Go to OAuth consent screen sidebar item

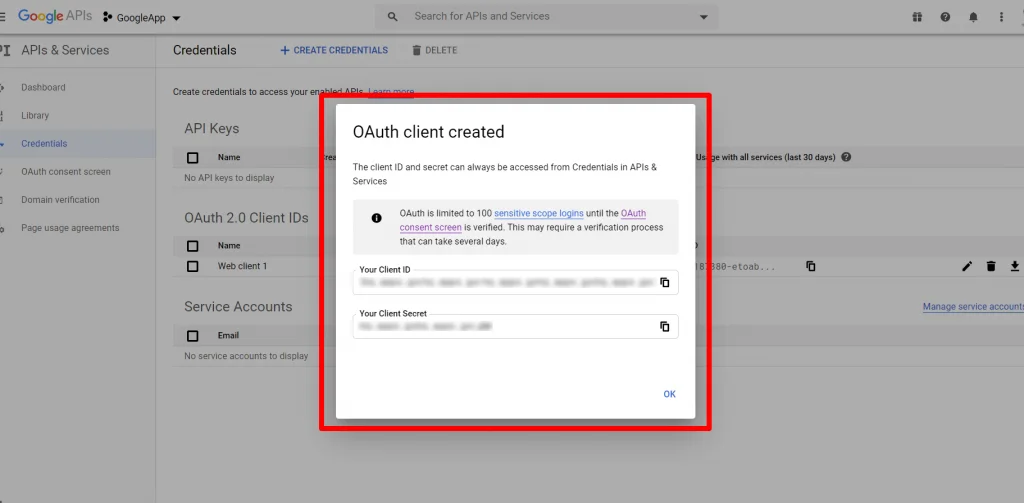(66, 172)
